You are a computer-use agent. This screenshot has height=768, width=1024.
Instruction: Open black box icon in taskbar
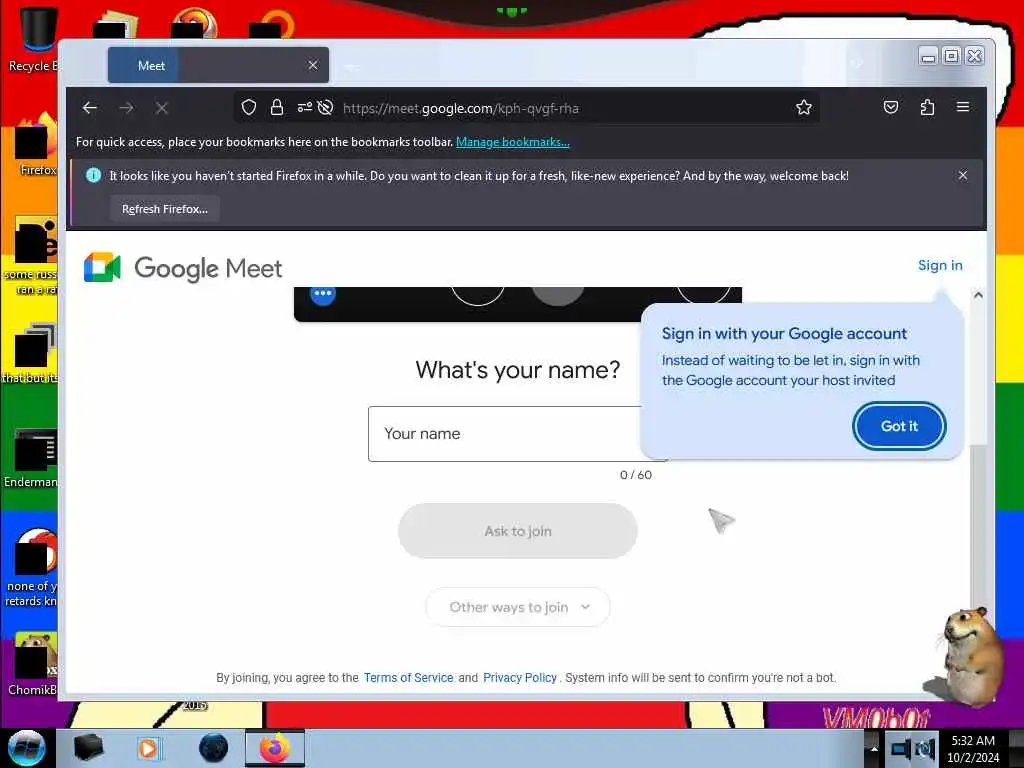click(88, 748)
